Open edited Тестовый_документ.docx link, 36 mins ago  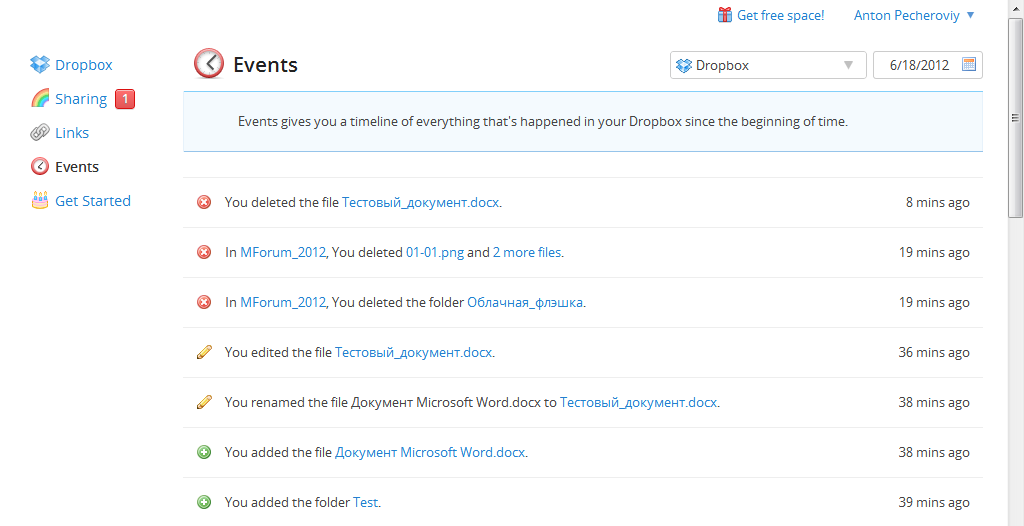[x=413, y=353]
